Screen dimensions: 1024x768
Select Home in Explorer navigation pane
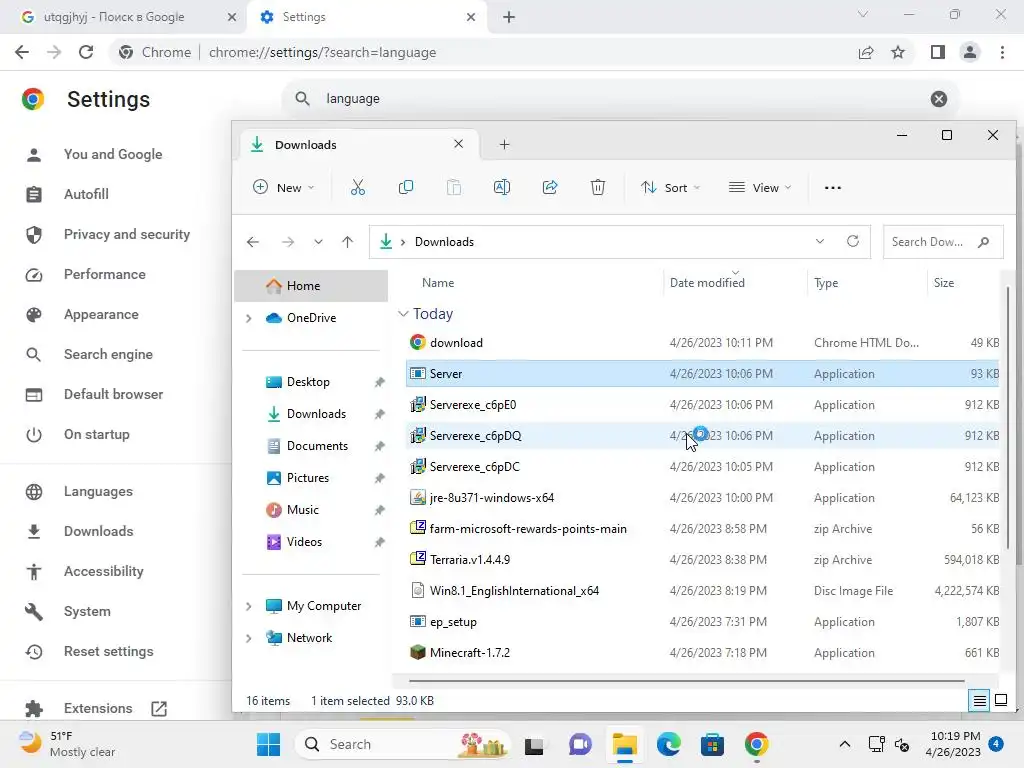(311, 286)
